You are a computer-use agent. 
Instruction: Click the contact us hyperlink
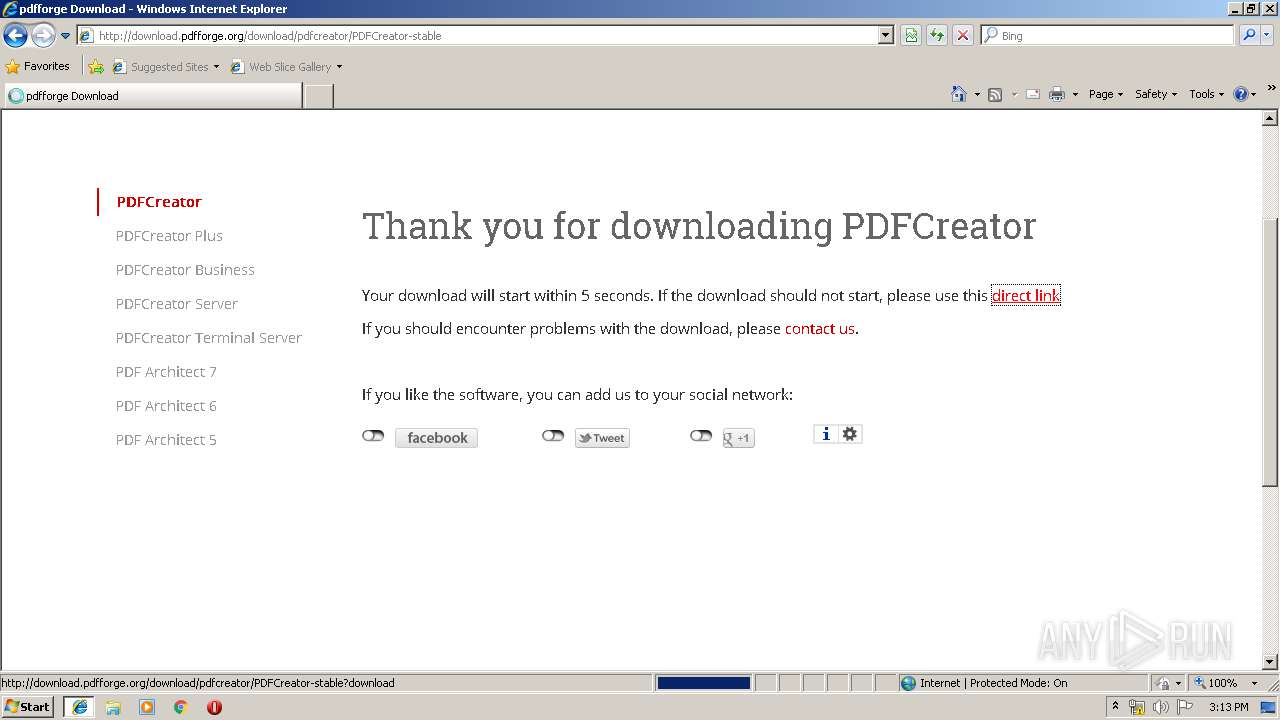(x=820, y=329)
